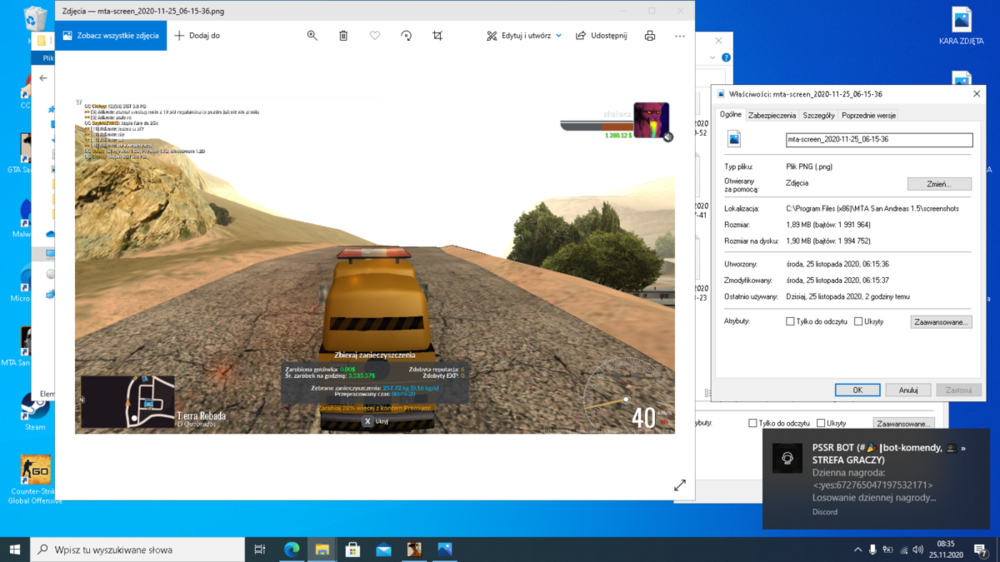
Task: Switch to the Photos app taskbar icon
Action: click(445, 549)
